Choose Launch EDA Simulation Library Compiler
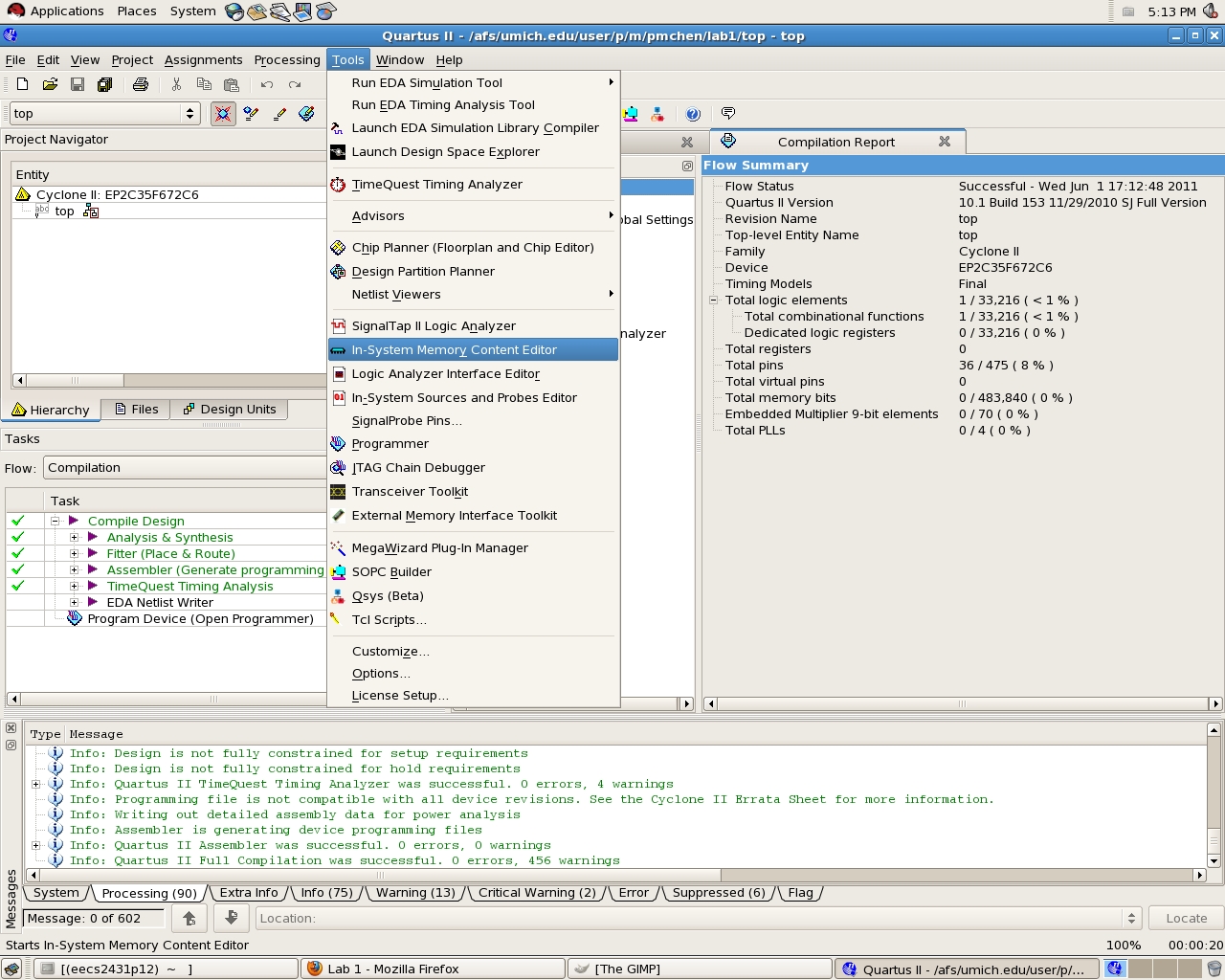 point(473,128)
